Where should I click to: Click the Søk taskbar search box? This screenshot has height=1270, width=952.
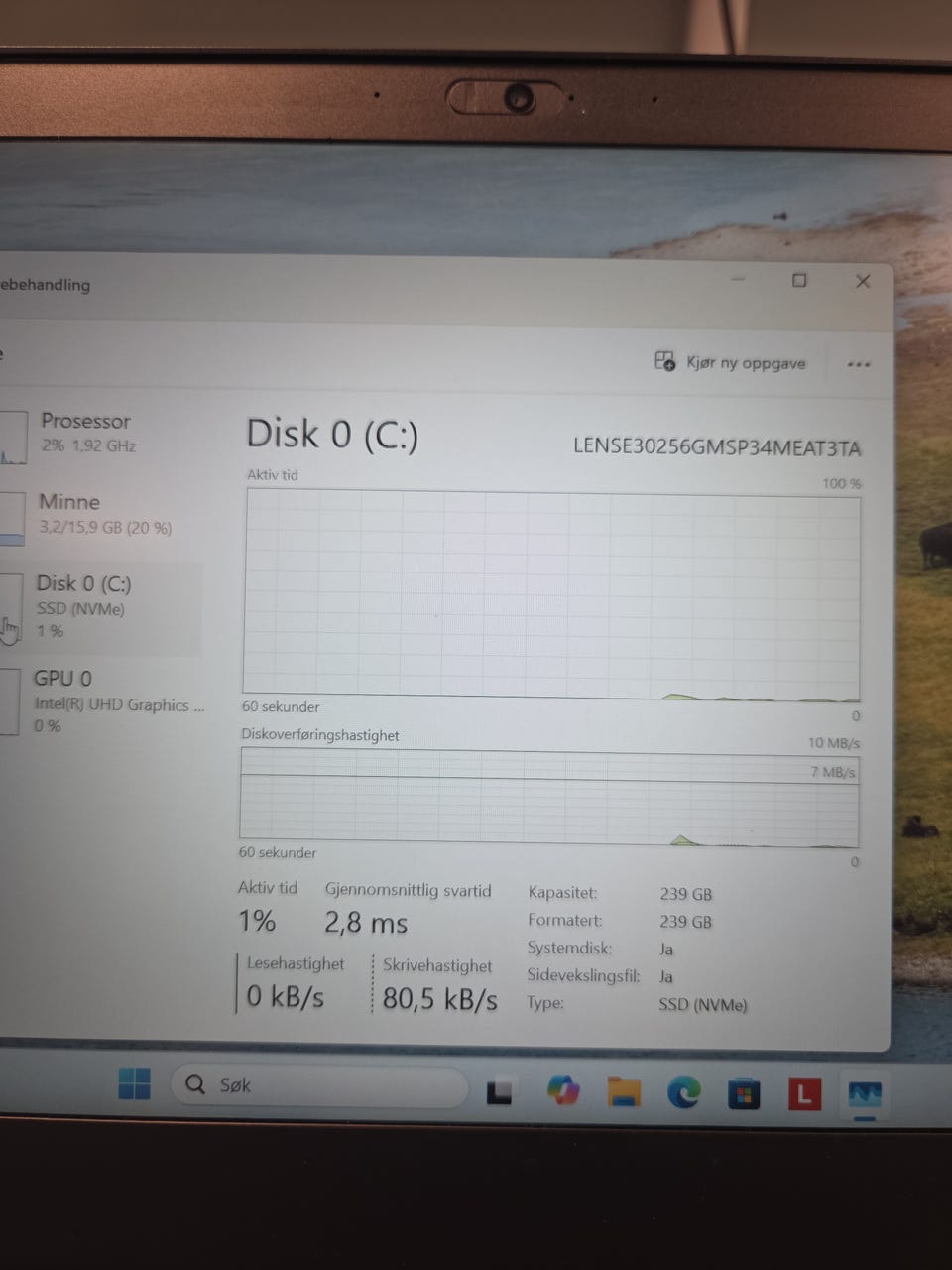click(x=317, y=1085)
